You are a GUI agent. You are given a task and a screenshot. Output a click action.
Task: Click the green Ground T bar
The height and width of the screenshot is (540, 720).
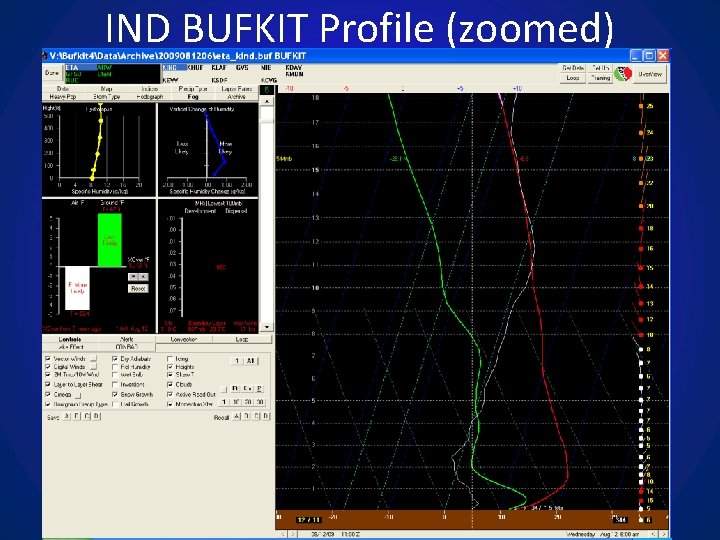pyautogui.click(x=109, y=240)
